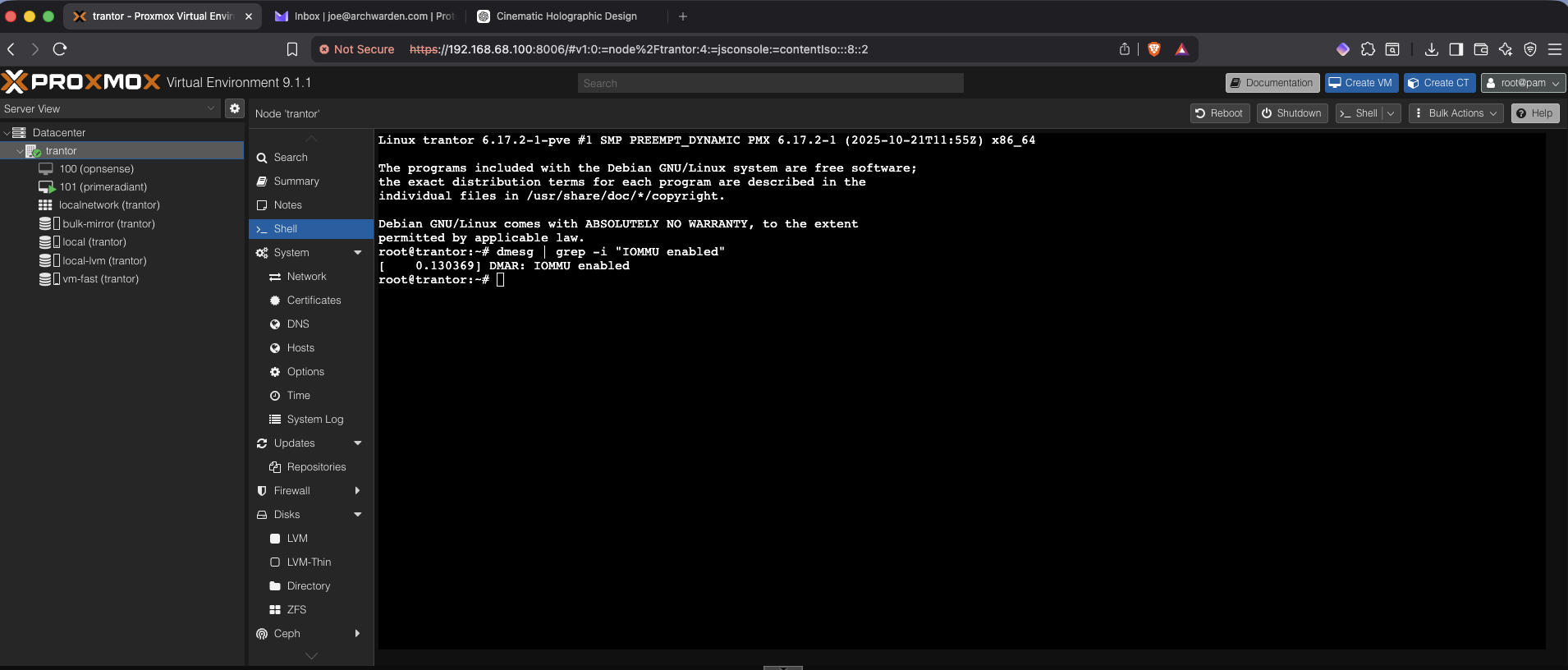Open Network settings
The image size is (1568, 670).
click(306, 276)
